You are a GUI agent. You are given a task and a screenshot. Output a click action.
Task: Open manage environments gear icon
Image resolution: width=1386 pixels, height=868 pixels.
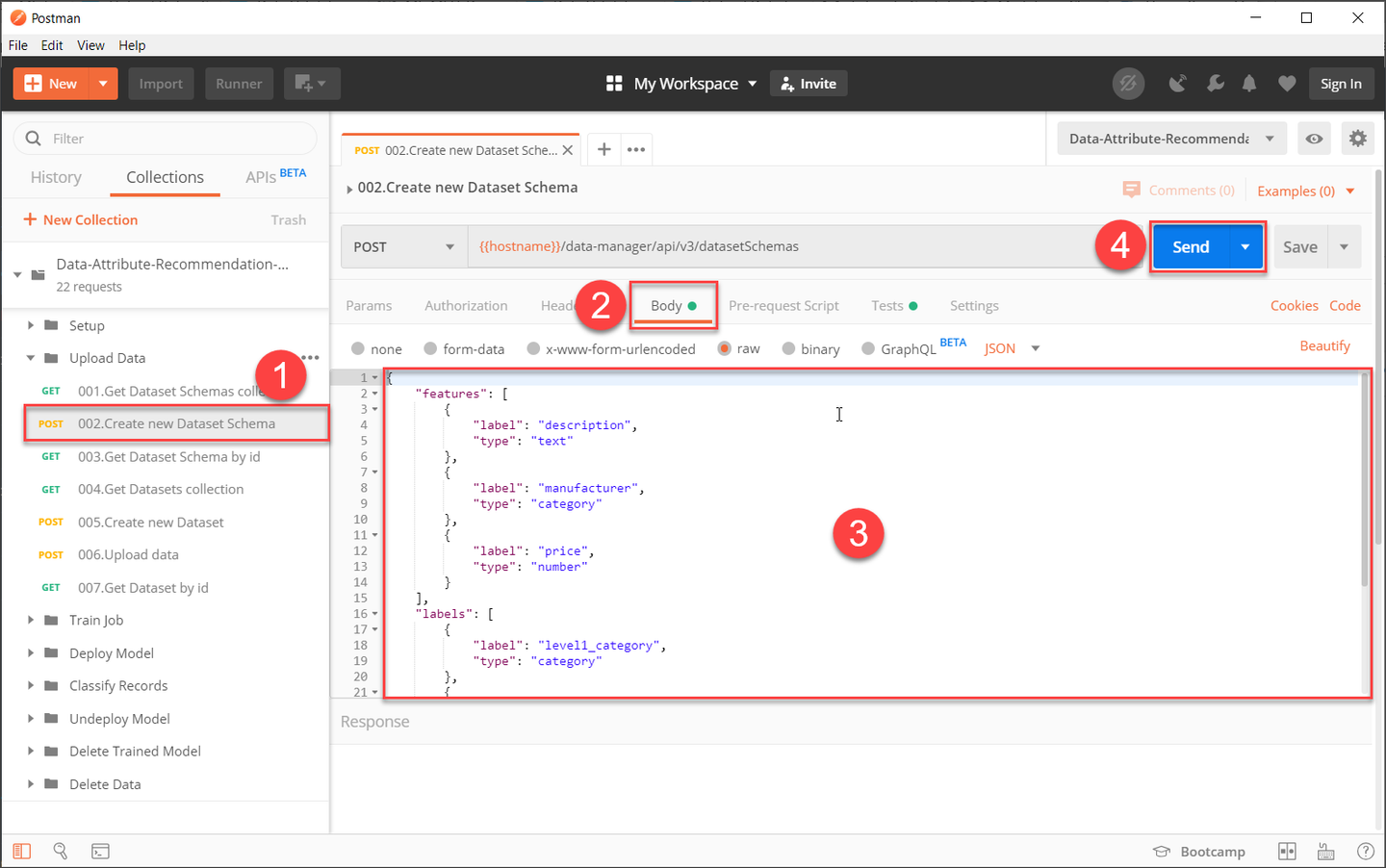pyautogui.click(x=1358, y=139)
